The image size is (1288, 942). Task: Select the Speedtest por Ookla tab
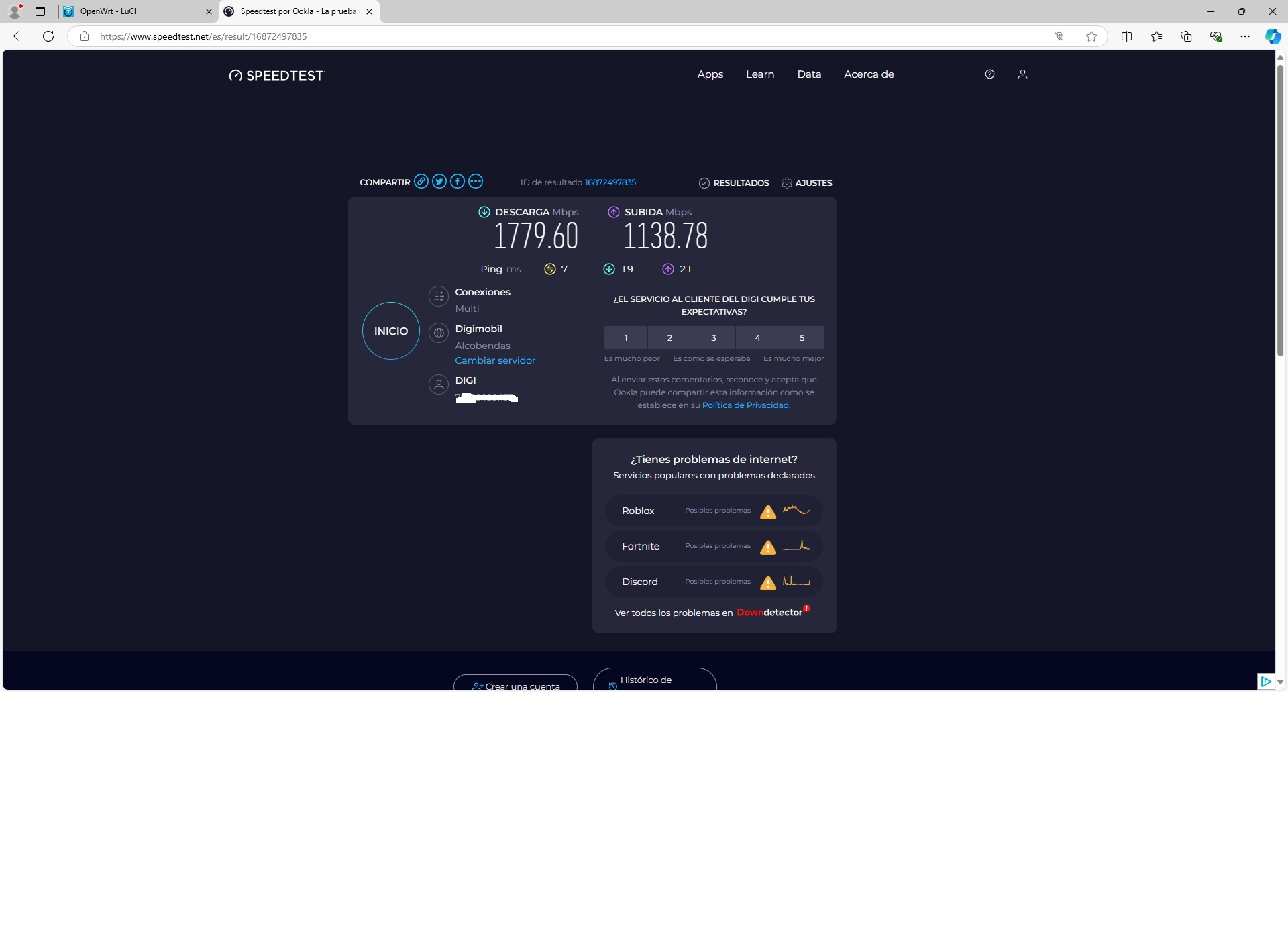coord(298,11)
